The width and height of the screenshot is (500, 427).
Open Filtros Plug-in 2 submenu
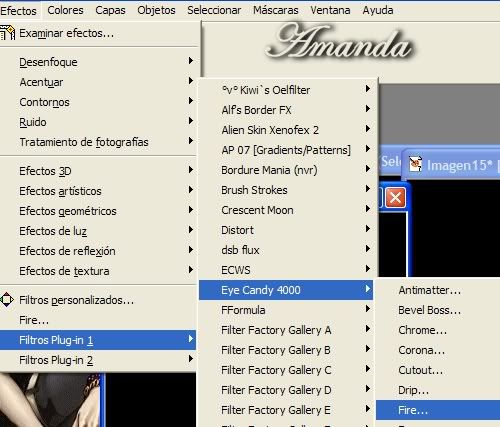(x=98, y=360)
